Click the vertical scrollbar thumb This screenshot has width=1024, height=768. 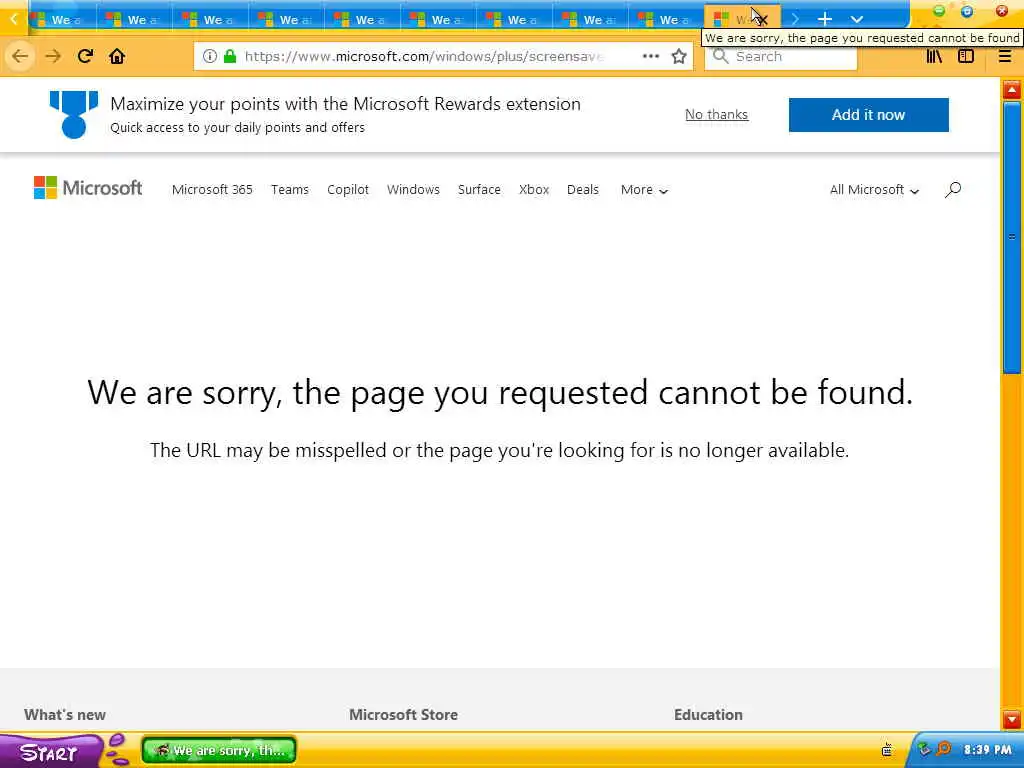1012,237
